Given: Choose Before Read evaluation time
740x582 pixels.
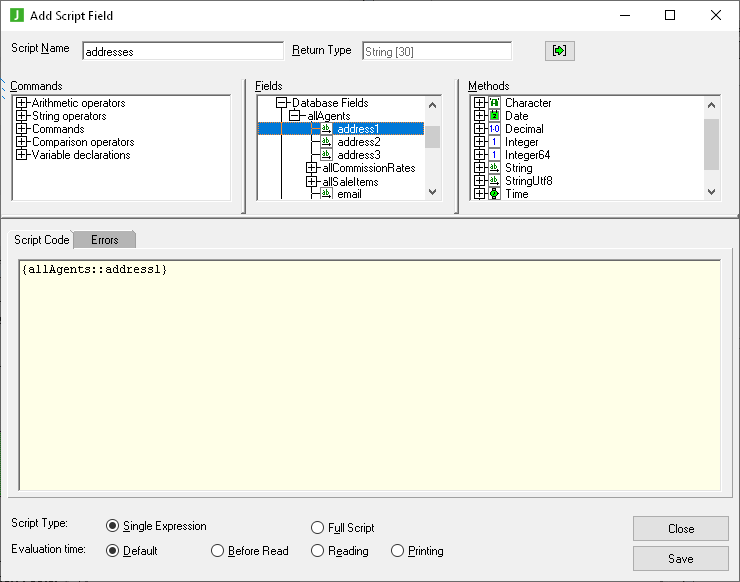Looking at the screenshot, I should coord(218,551).
